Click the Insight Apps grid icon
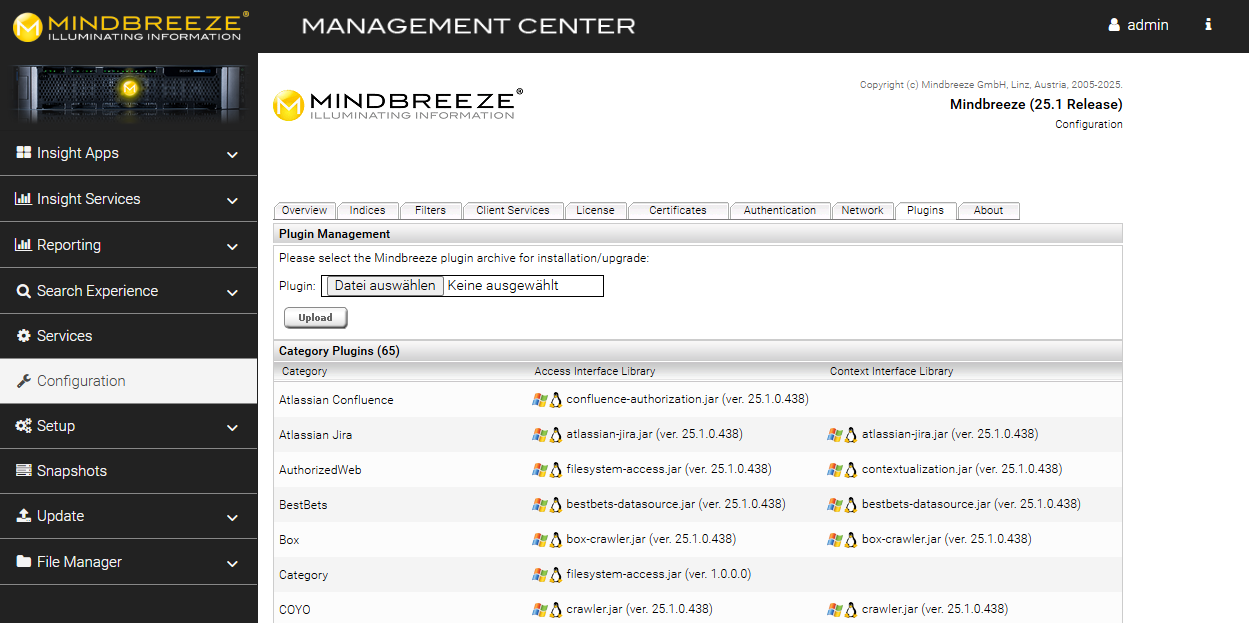Screen dimensions: 1249x623 tap(24, 153)
